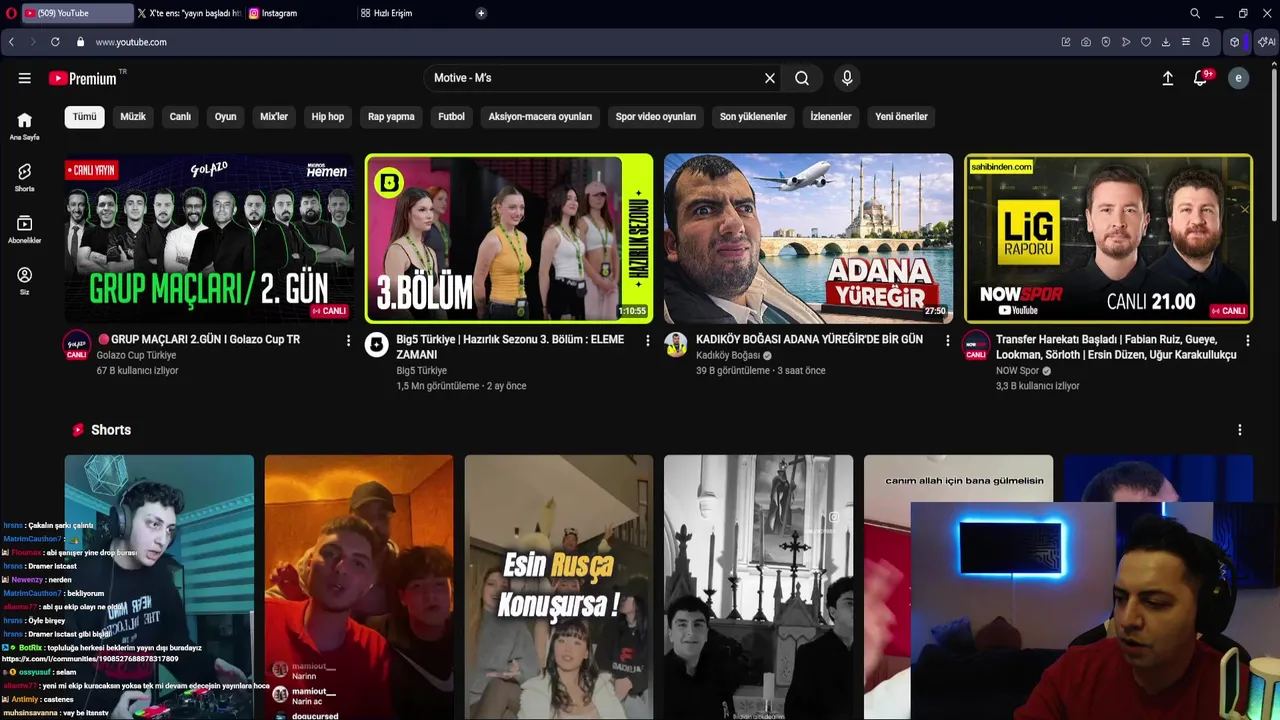
Task: Open Big5 Türkiye Hazırlık Sezonu title
Action: (x=510, y=347)
